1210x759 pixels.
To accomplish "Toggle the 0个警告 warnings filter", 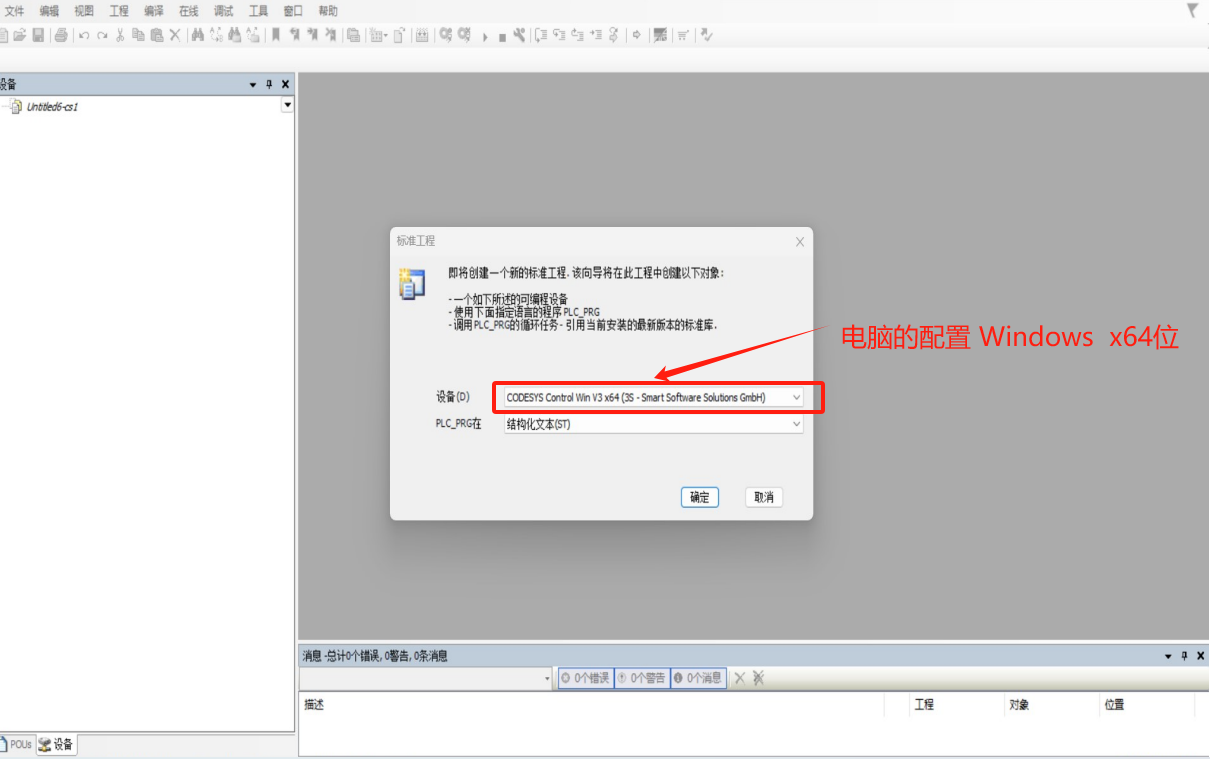I will [x=641, y=678].
